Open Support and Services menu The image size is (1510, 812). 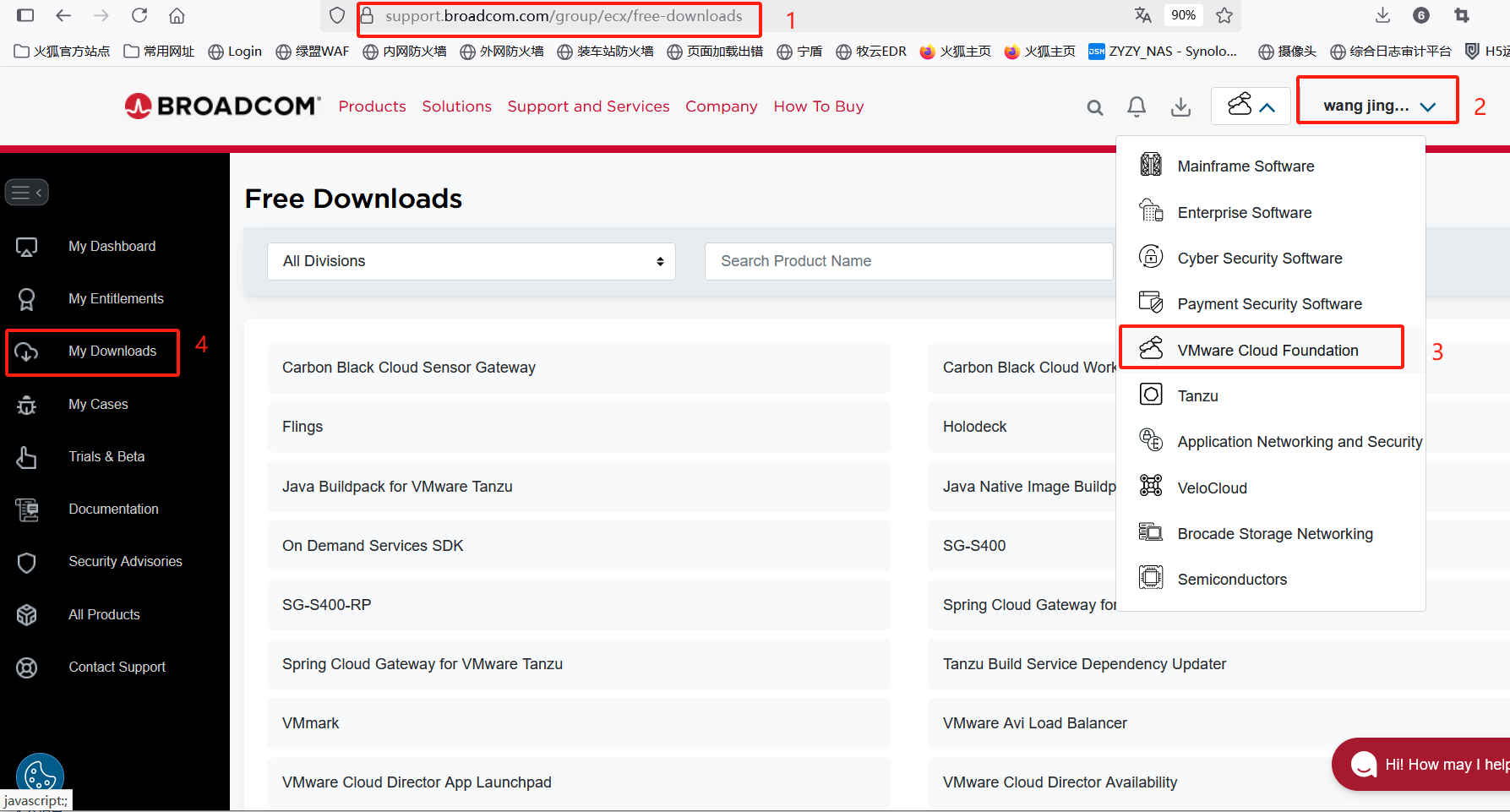pos(589,106)
